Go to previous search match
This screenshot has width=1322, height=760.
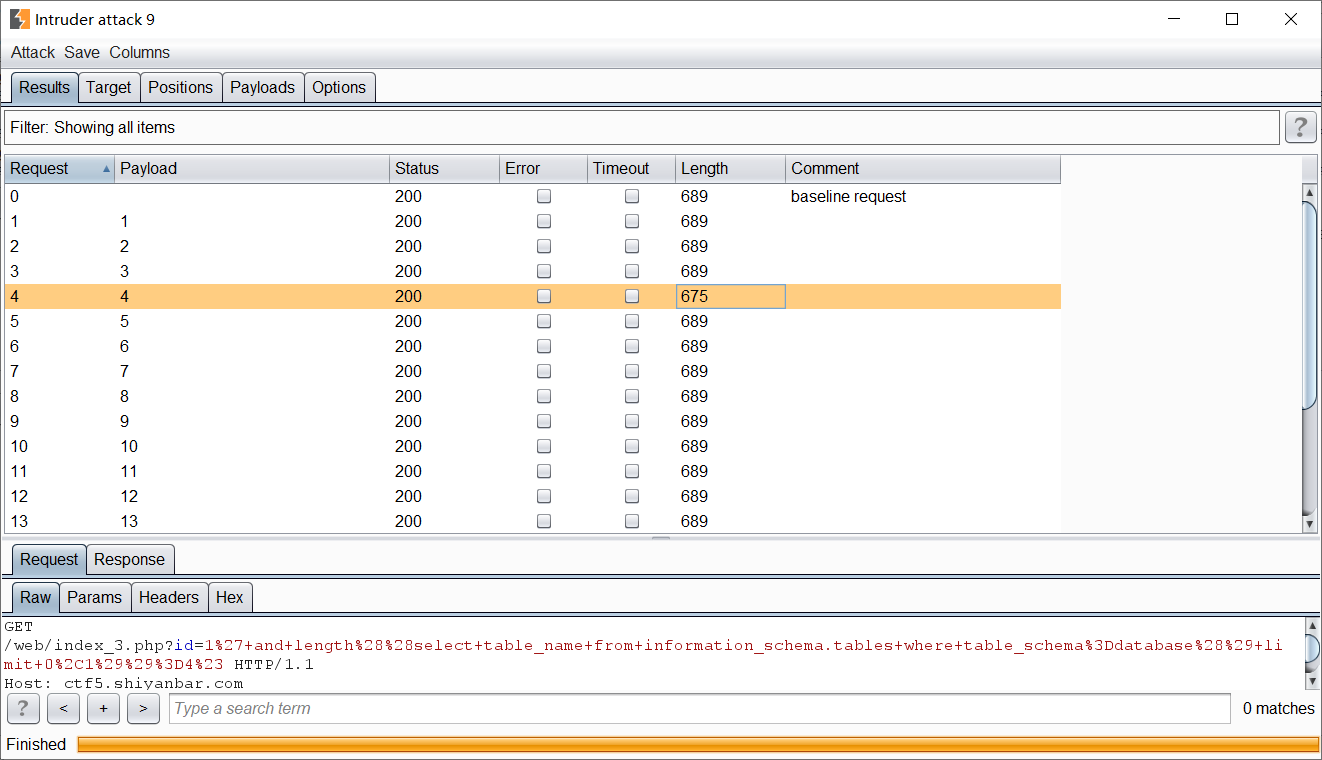(63, 709)
